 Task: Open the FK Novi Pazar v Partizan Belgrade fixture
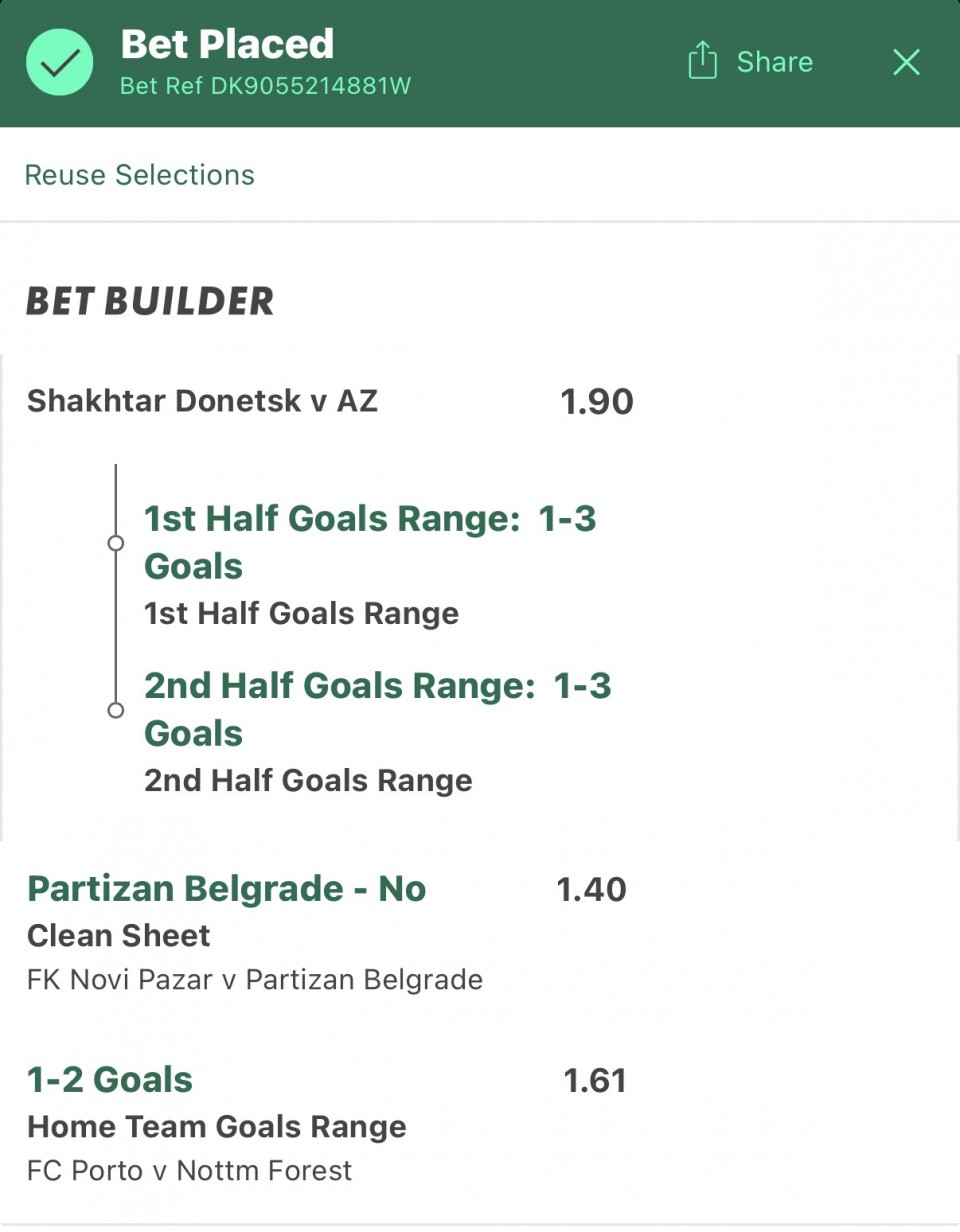(x=254, y=980)
